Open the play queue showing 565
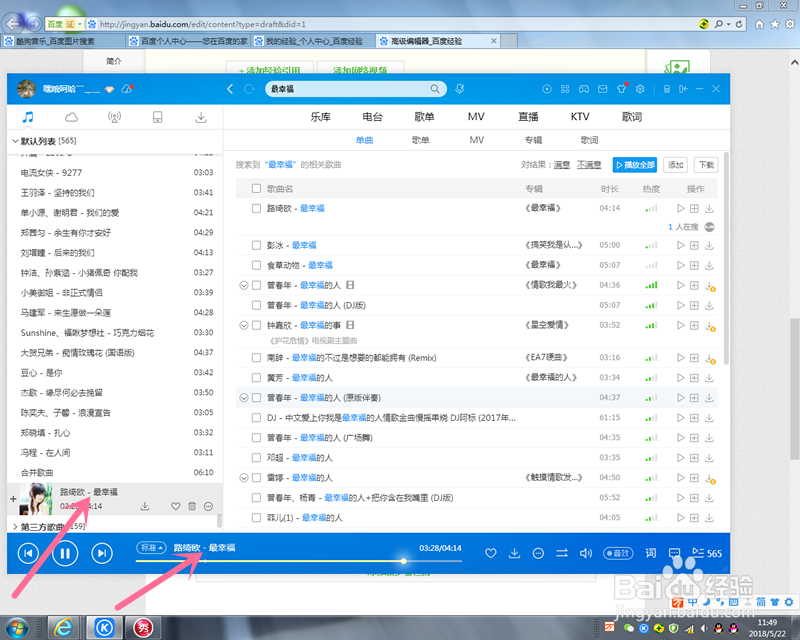The width and height of the screenshot is (800, 640). pos(707,553)
